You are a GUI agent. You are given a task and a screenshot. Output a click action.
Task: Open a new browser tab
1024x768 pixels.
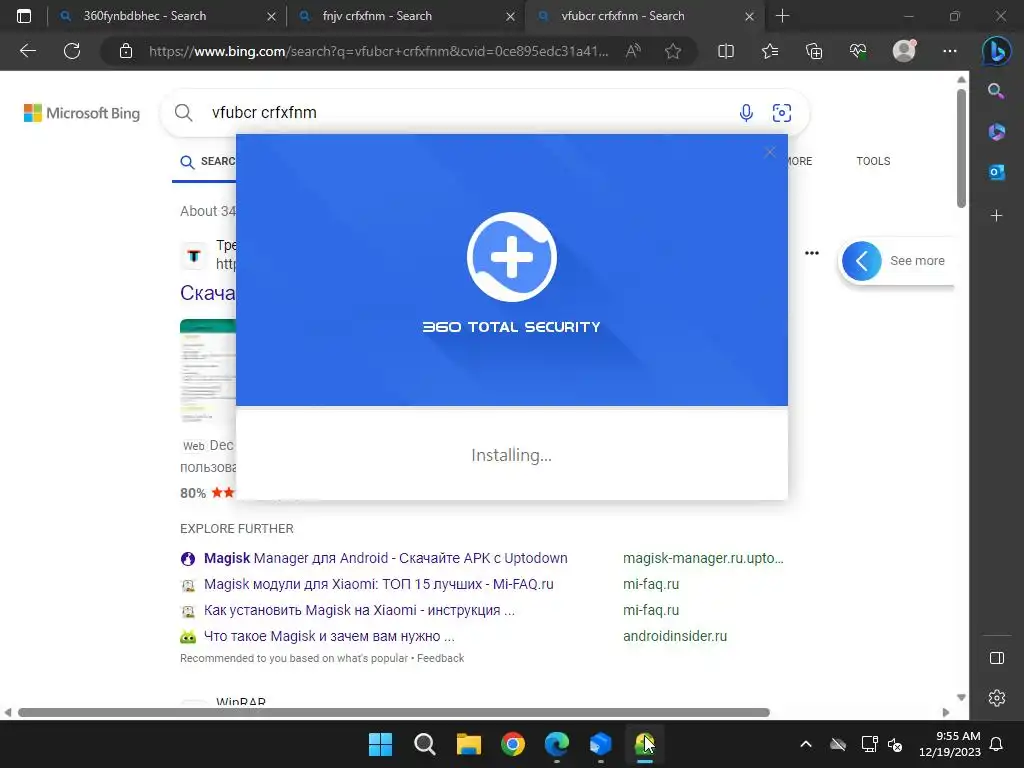point(782,16)
